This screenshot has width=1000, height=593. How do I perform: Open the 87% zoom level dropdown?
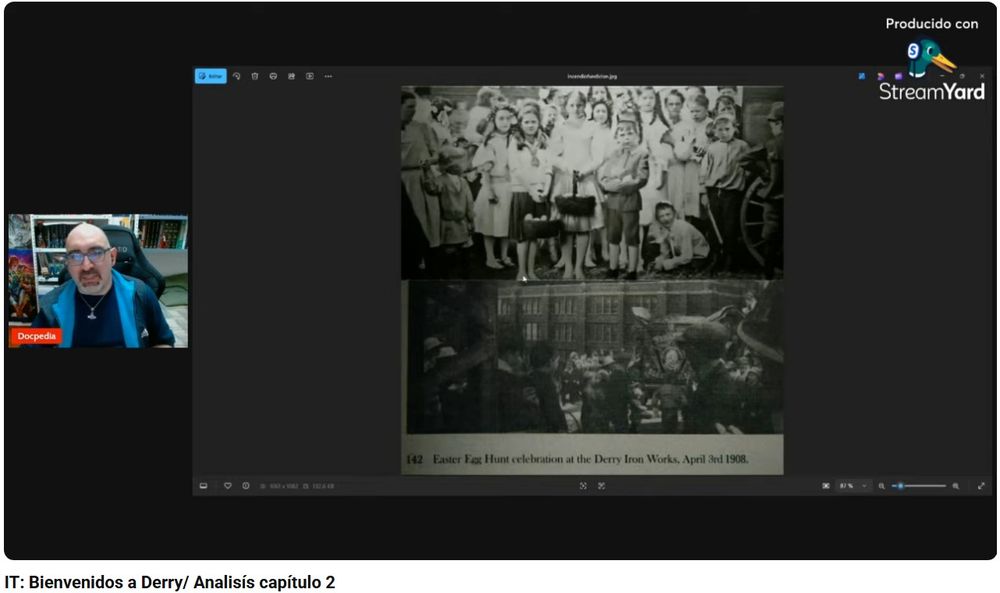854,486
